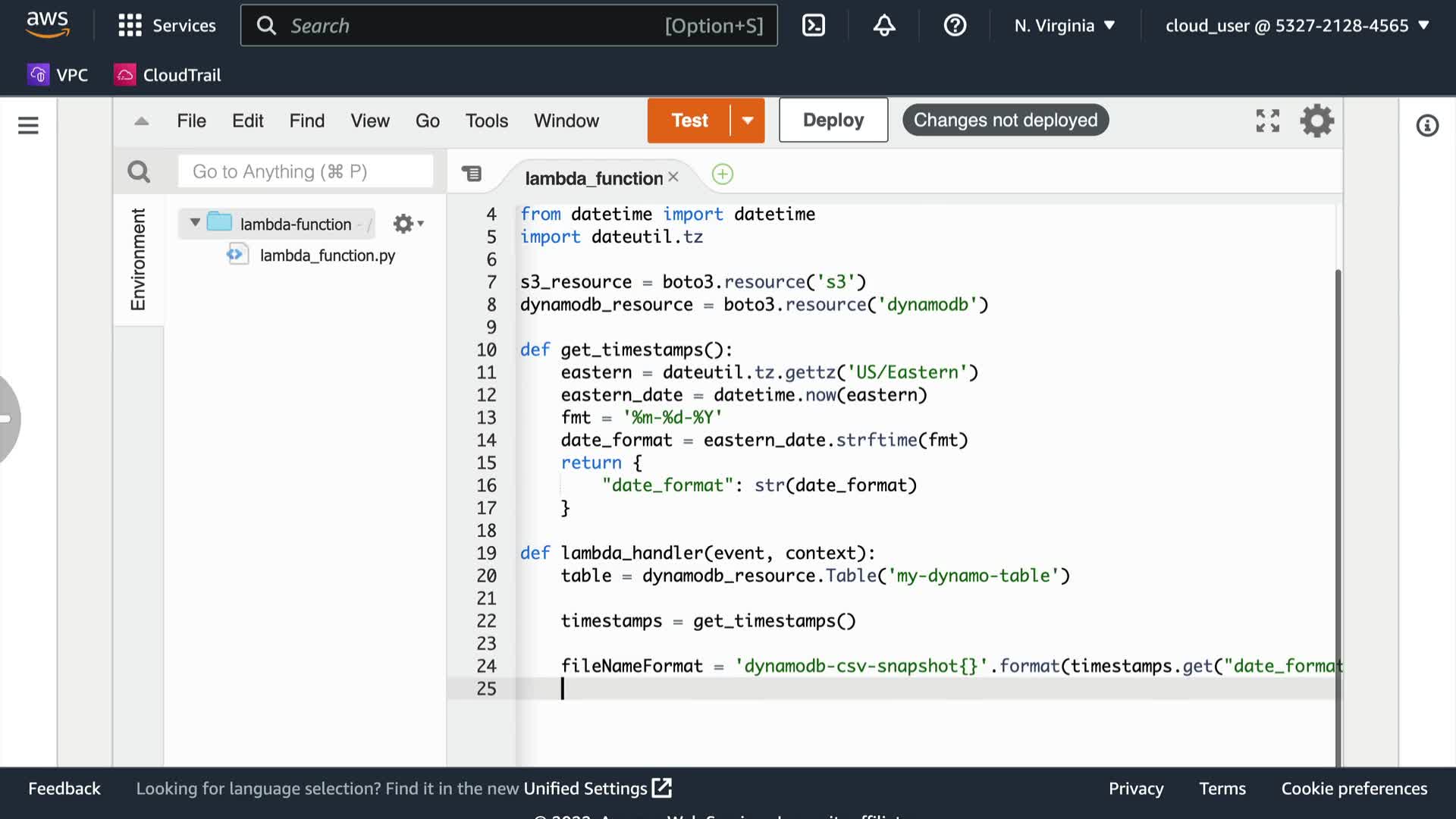Screen dimensions: 1456x819
Task: Click the file search magnifier icon
Action: tap(139, 172)
